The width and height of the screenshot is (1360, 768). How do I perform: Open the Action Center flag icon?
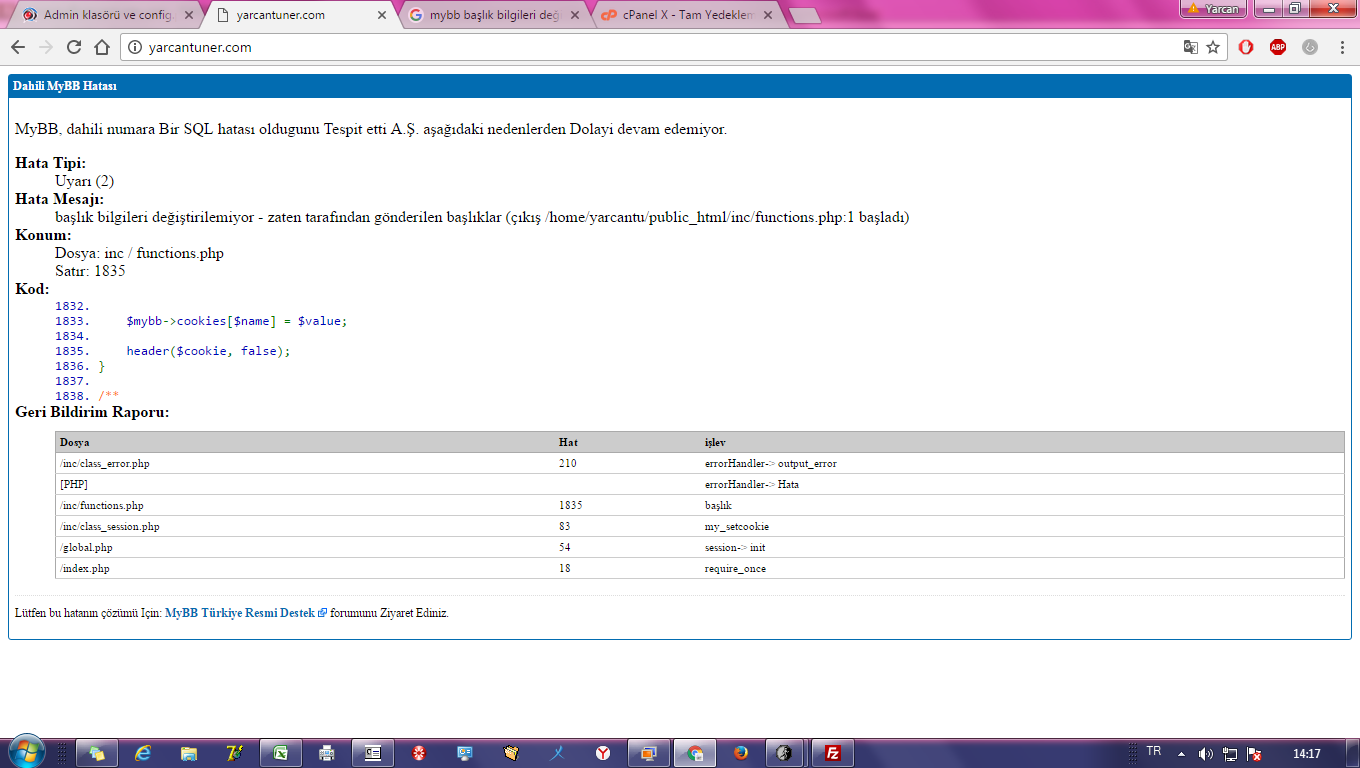tap(1254, 754)
